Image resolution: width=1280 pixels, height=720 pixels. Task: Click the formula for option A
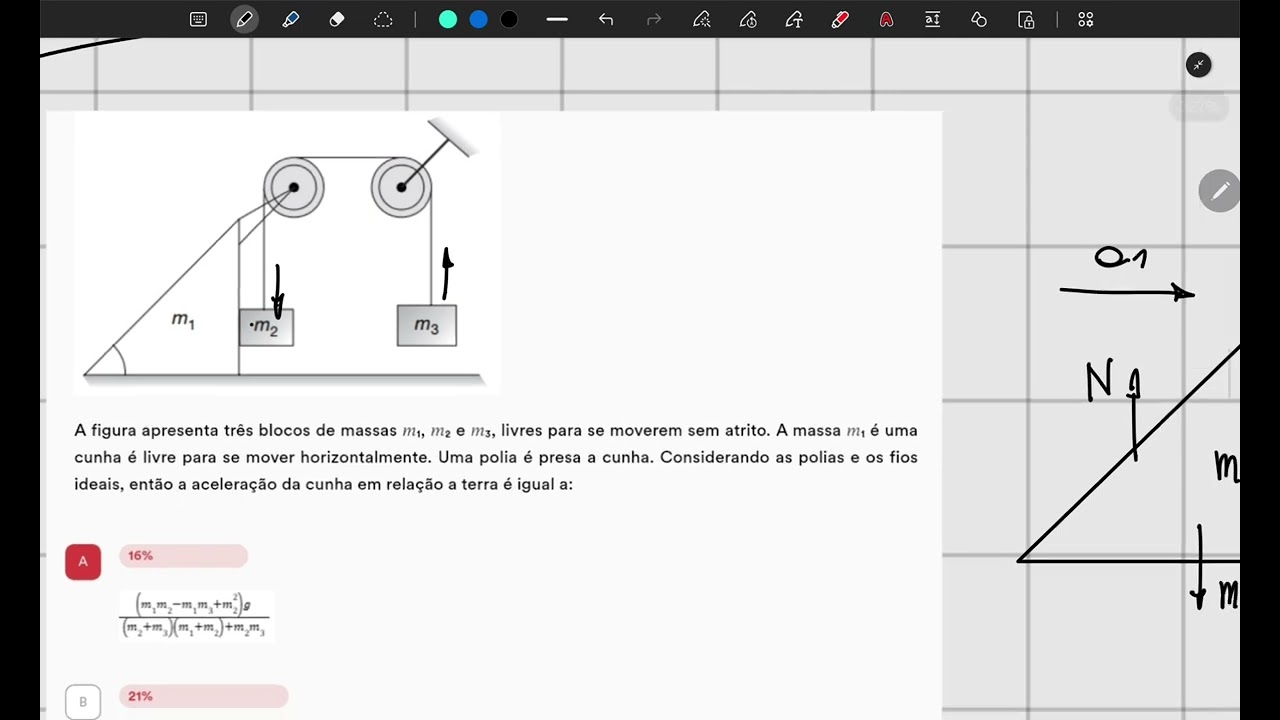pos(196,616)
